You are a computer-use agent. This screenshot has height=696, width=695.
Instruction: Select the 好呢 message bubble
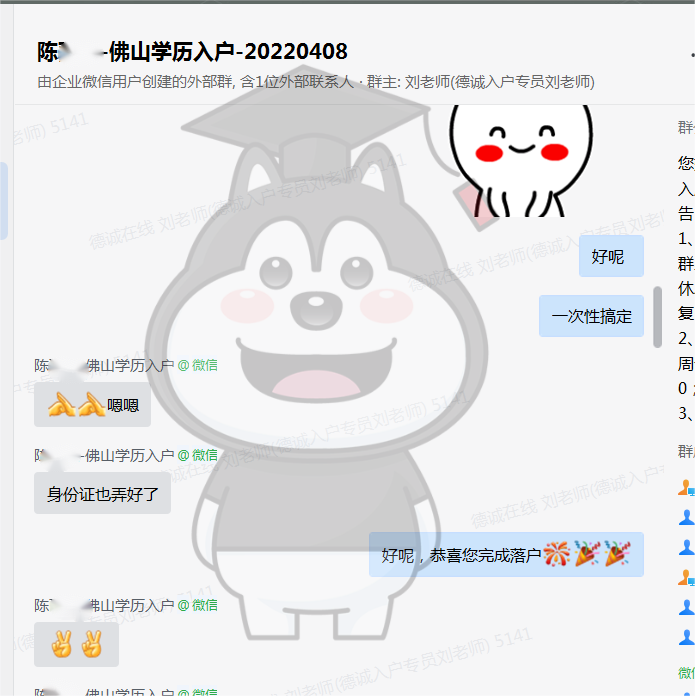pos(611,256)
